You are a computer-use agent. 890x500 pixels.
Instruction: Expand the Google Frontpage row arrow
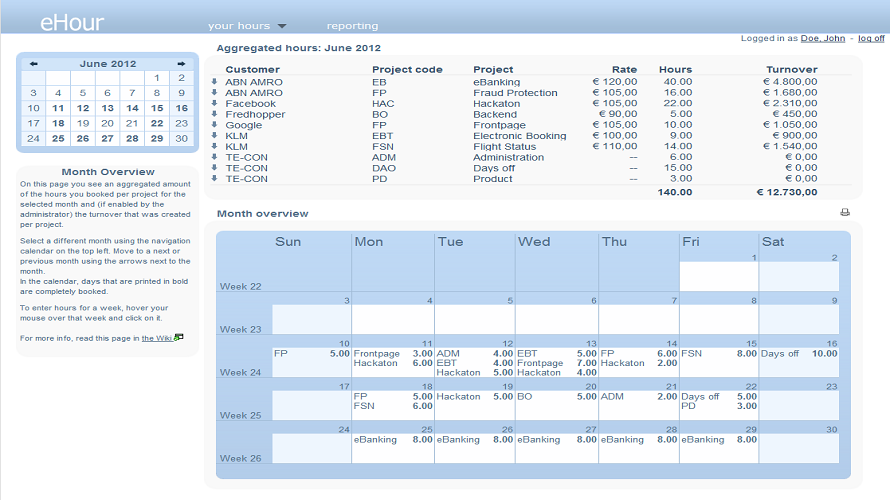point(215,125)
